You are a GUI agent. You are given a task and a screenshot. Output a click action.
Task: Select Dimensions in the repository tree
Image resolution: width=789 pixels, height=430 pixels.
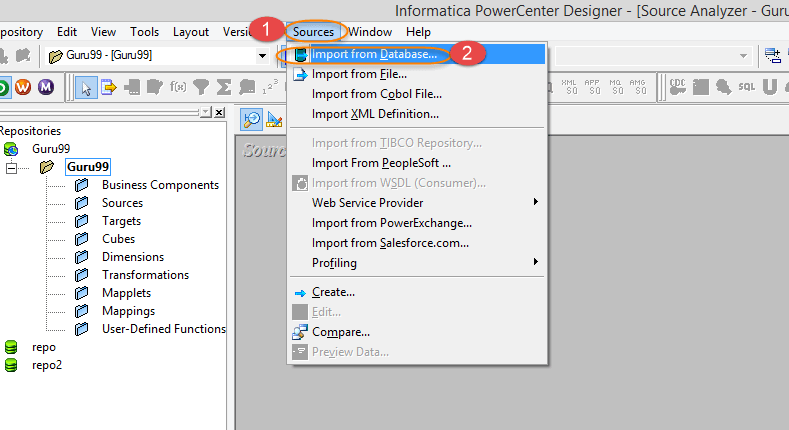coord(133,257)
